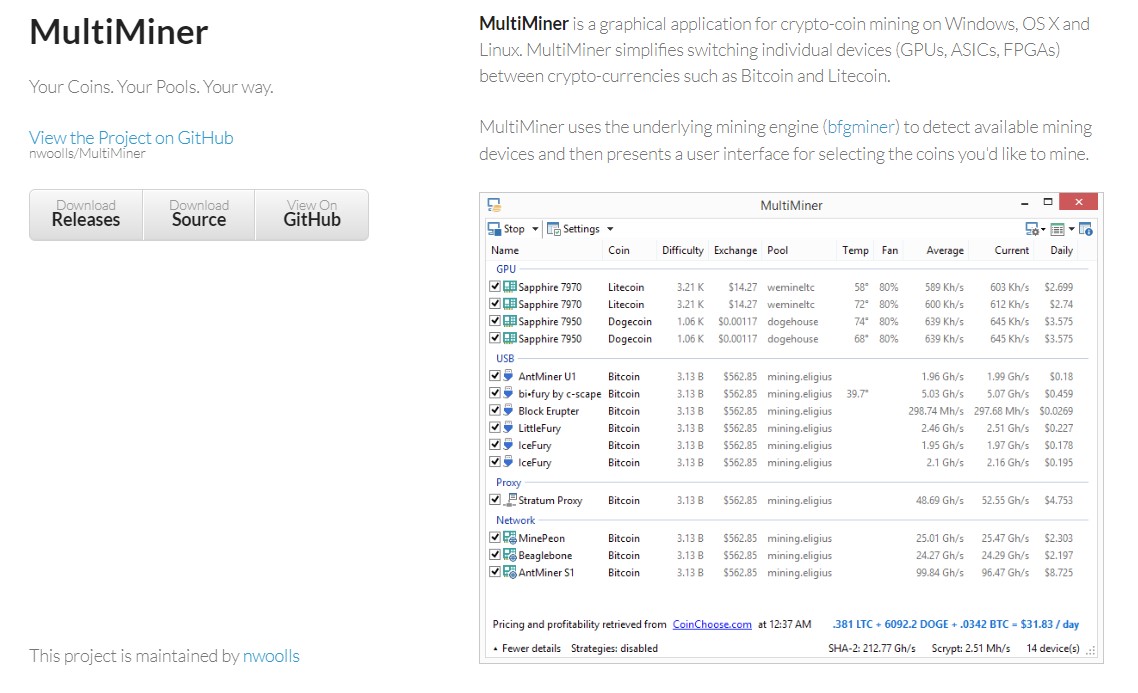Click the monitor-with-gear icon in toolbar
1138x693 pixels.
pos(1031,229)
